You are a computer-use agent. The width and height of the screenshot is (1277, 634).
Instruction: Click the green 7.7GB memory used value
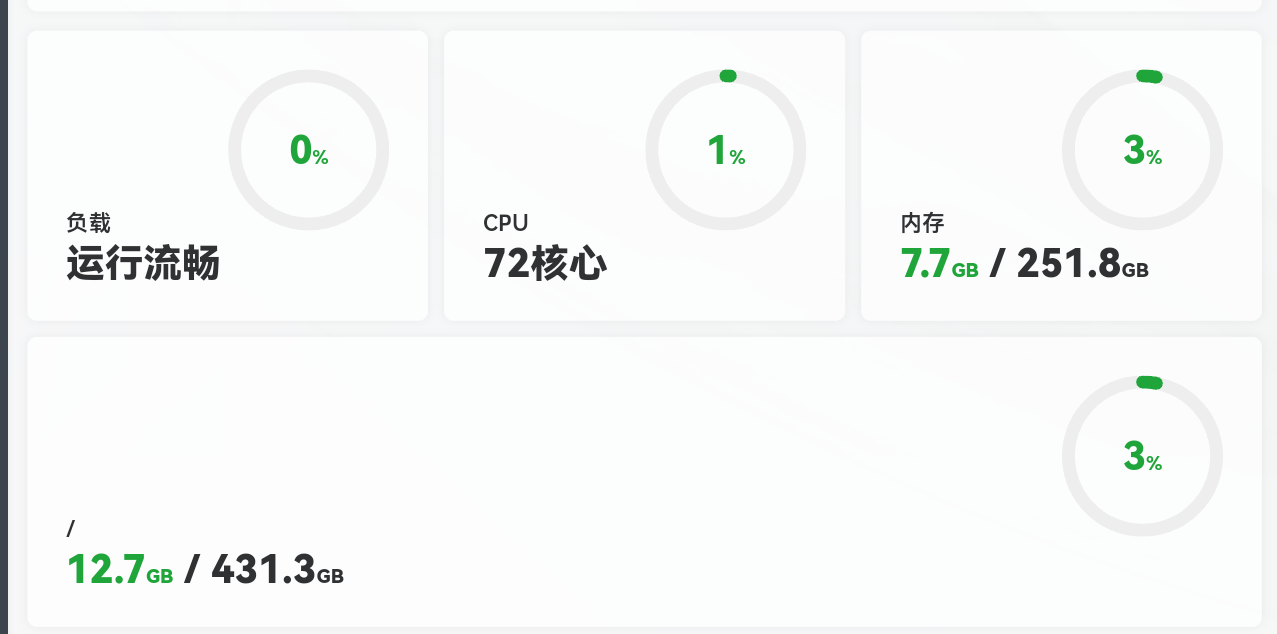[938, 267]
